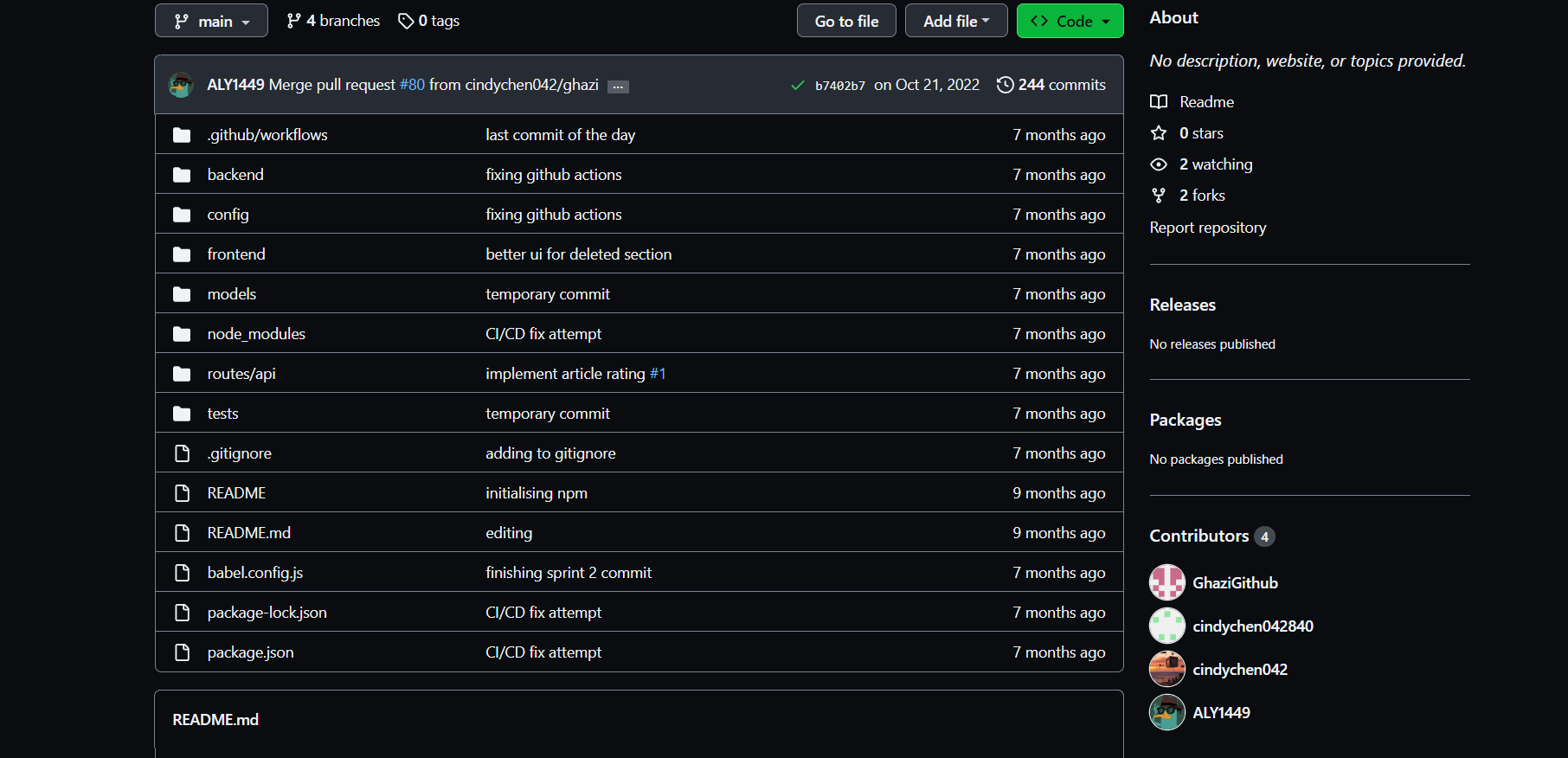Click the Readme book icon
The height and width of the screenshot is (758, 1568).
click(1159, 102)
